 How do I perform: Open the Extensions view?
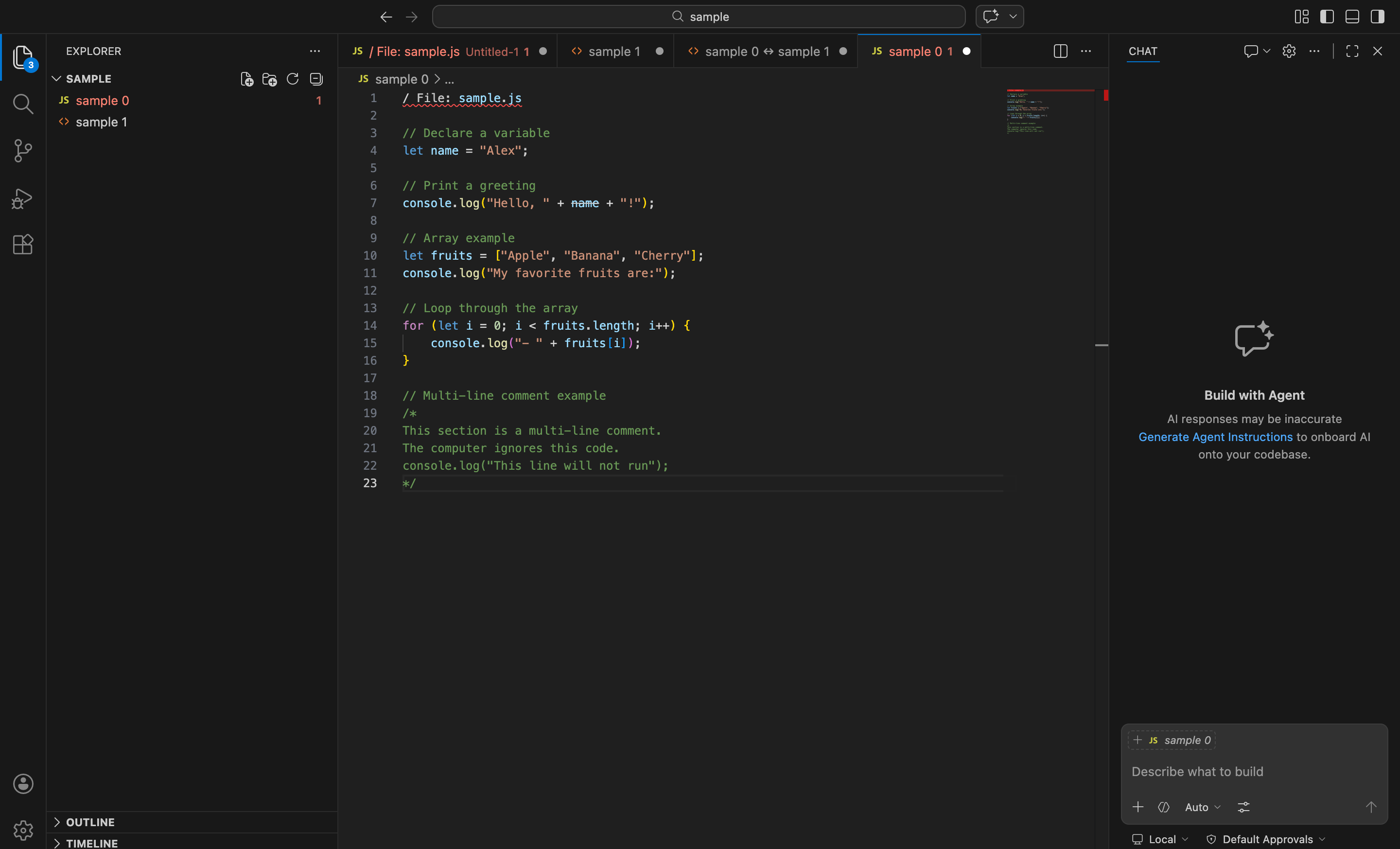(x=23, y=245)
